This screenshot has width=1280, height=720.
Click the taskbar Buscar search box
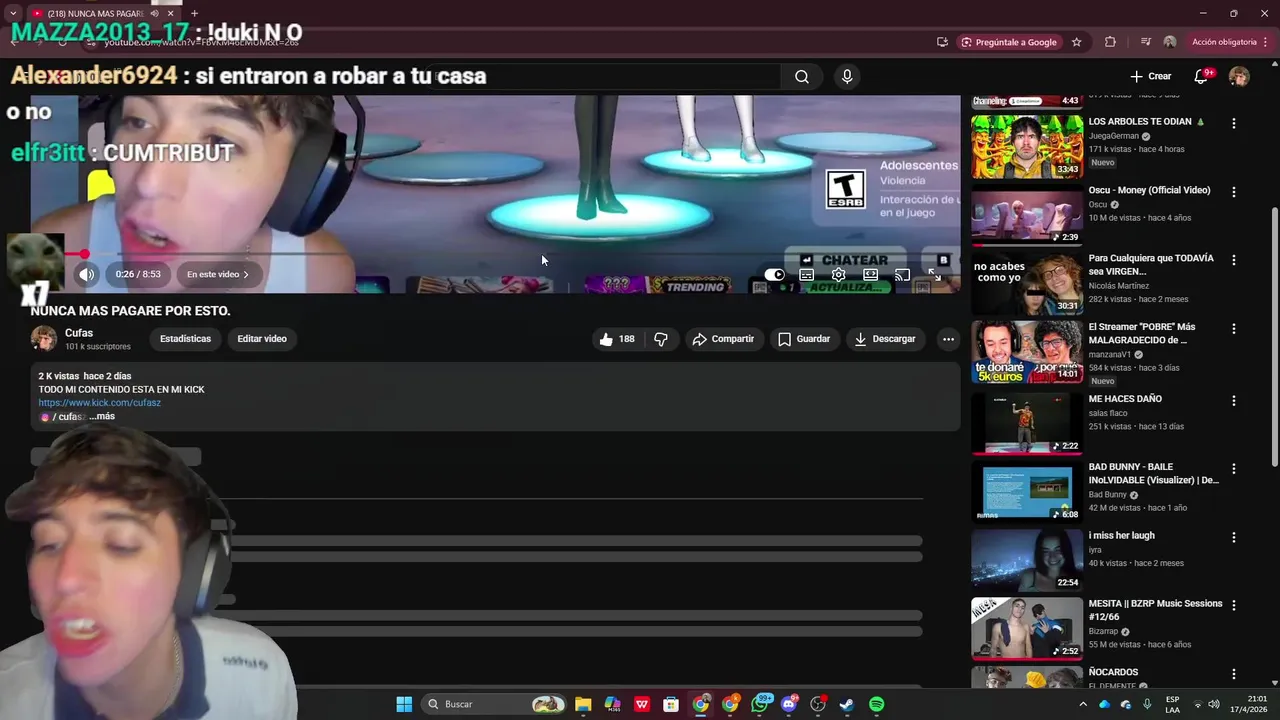tap(494, 704)
